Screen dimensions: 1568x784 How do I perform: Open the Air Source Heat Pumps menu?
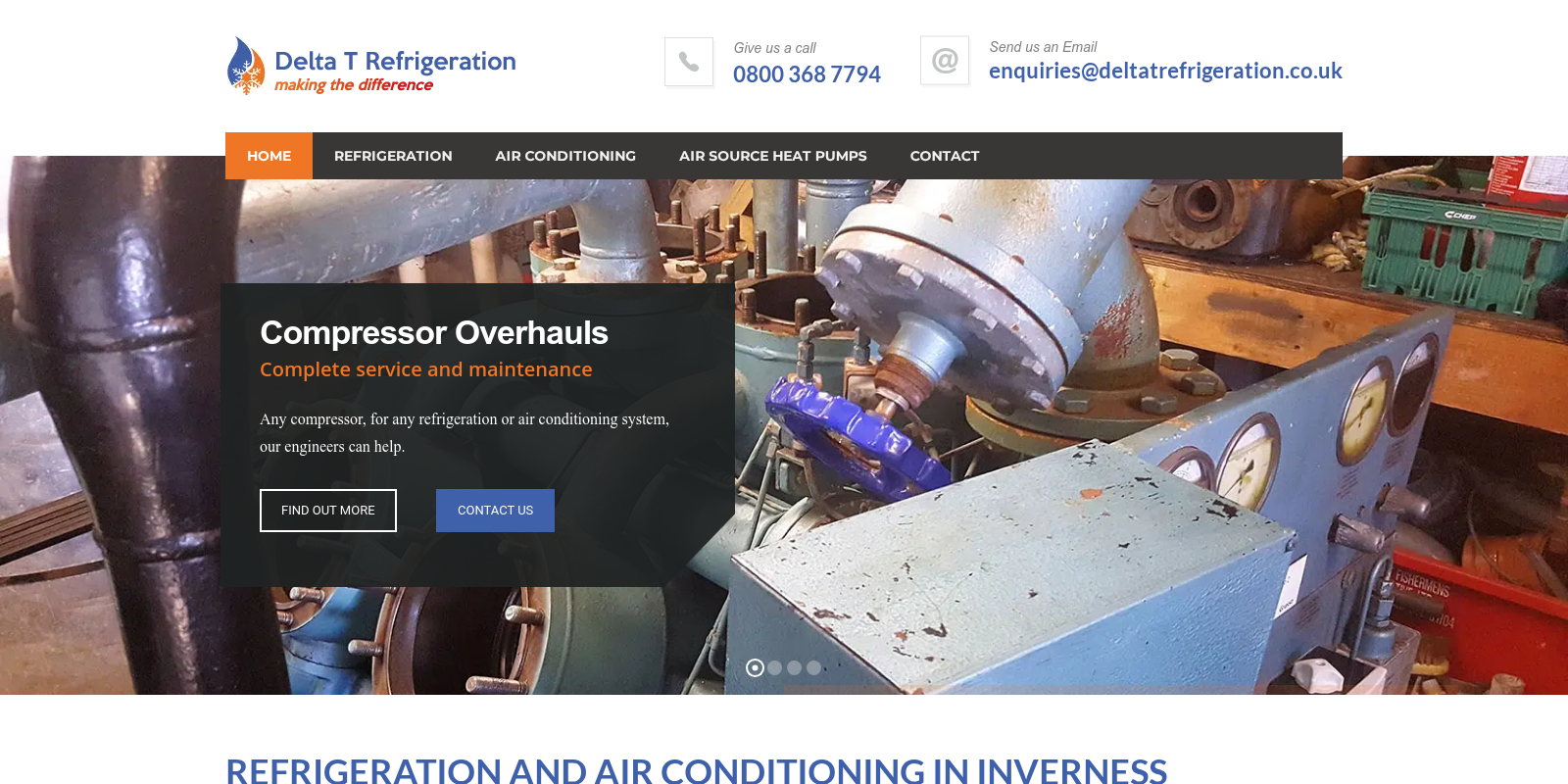coord(773,156)
